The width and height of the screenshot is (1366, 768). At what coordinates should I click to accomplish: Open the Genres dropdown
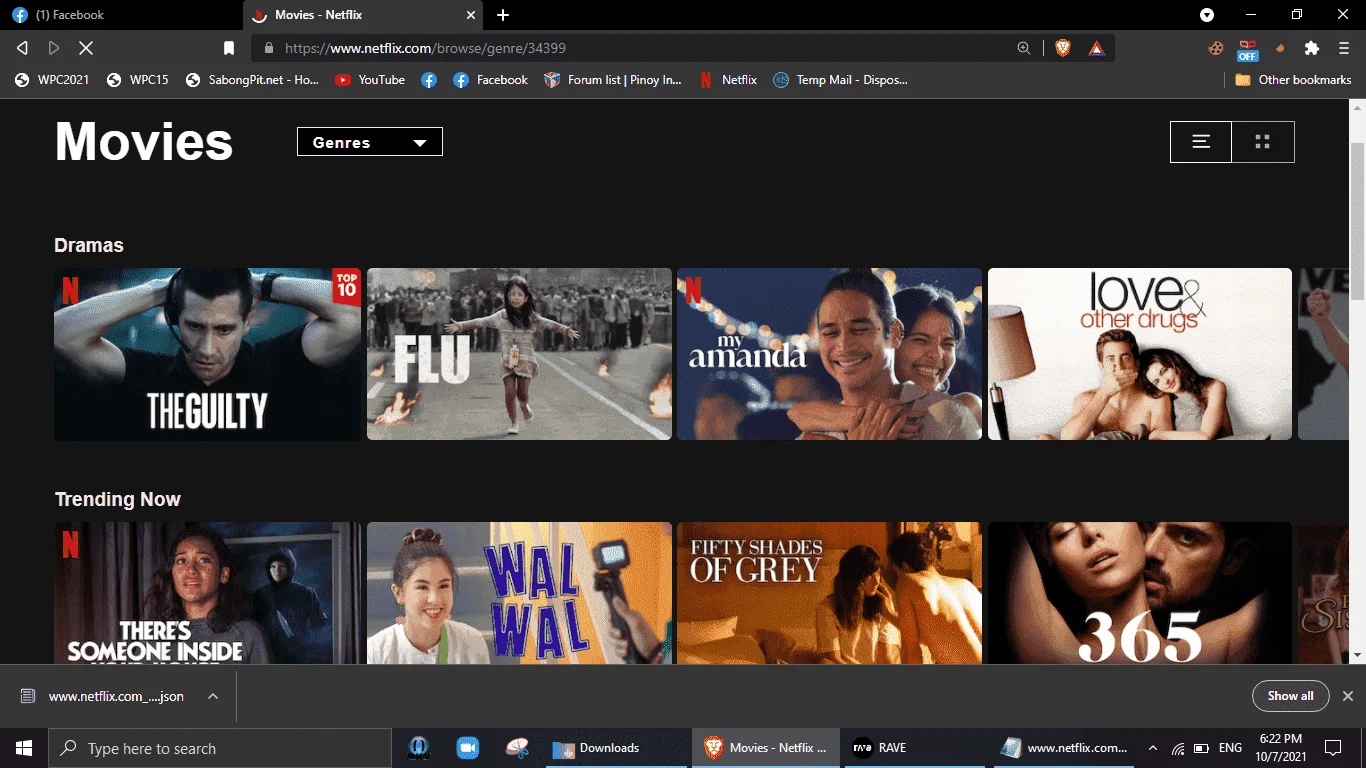coord(370,142)
